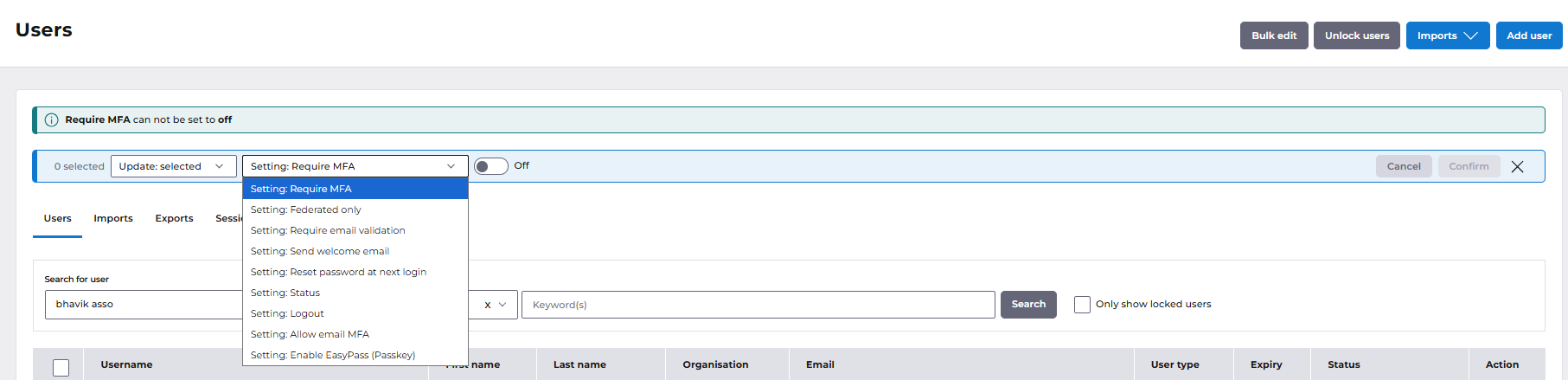The image size is (1568, 380).
Task: Click the Bulk edit button
Action: point(1273,35)
